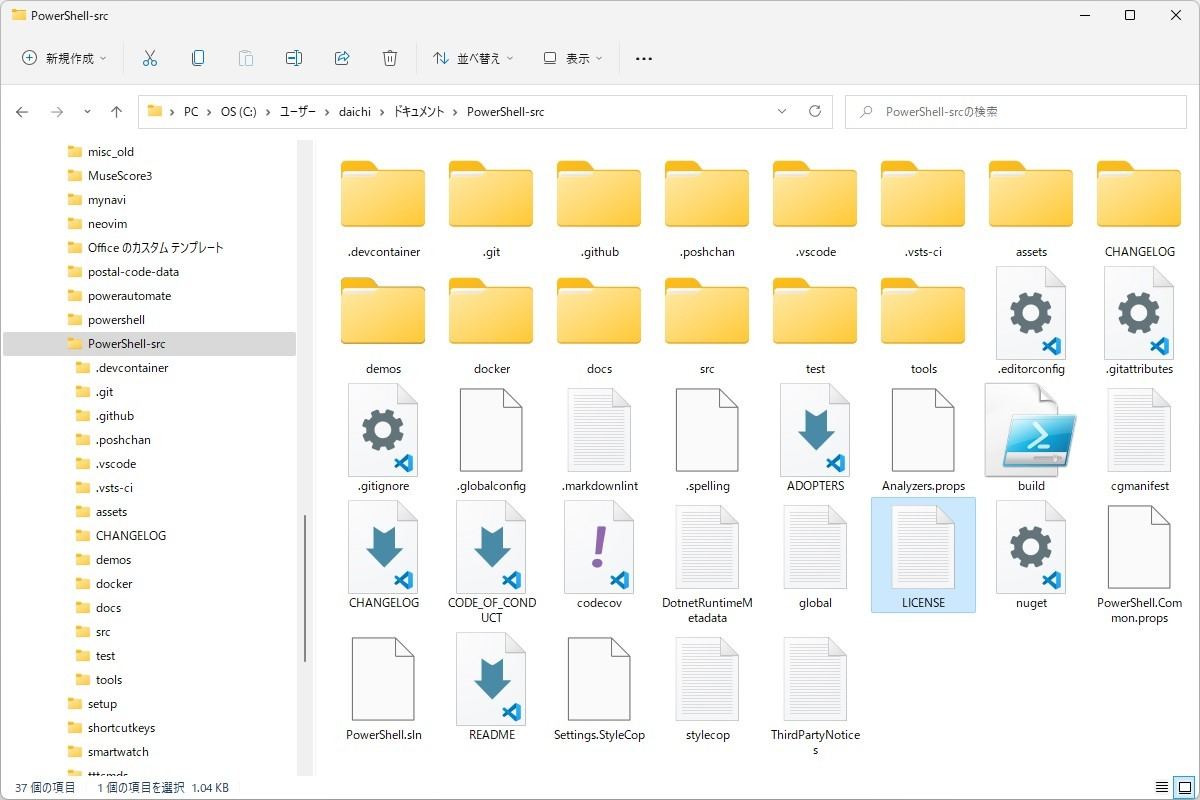Select assets in navigation tree

pos(111,512)
